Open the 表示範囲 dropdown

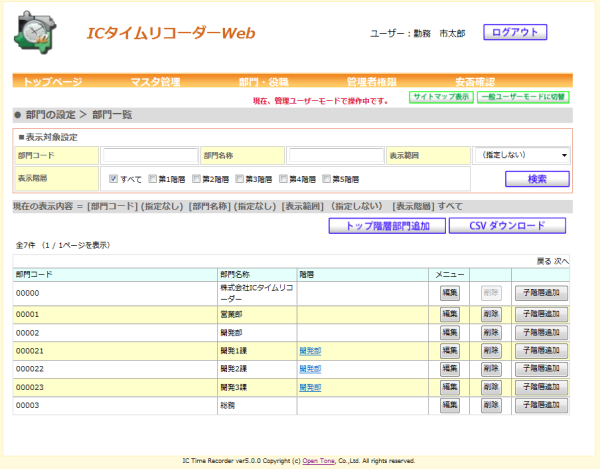pyautogui.click(x=522, y=155)
